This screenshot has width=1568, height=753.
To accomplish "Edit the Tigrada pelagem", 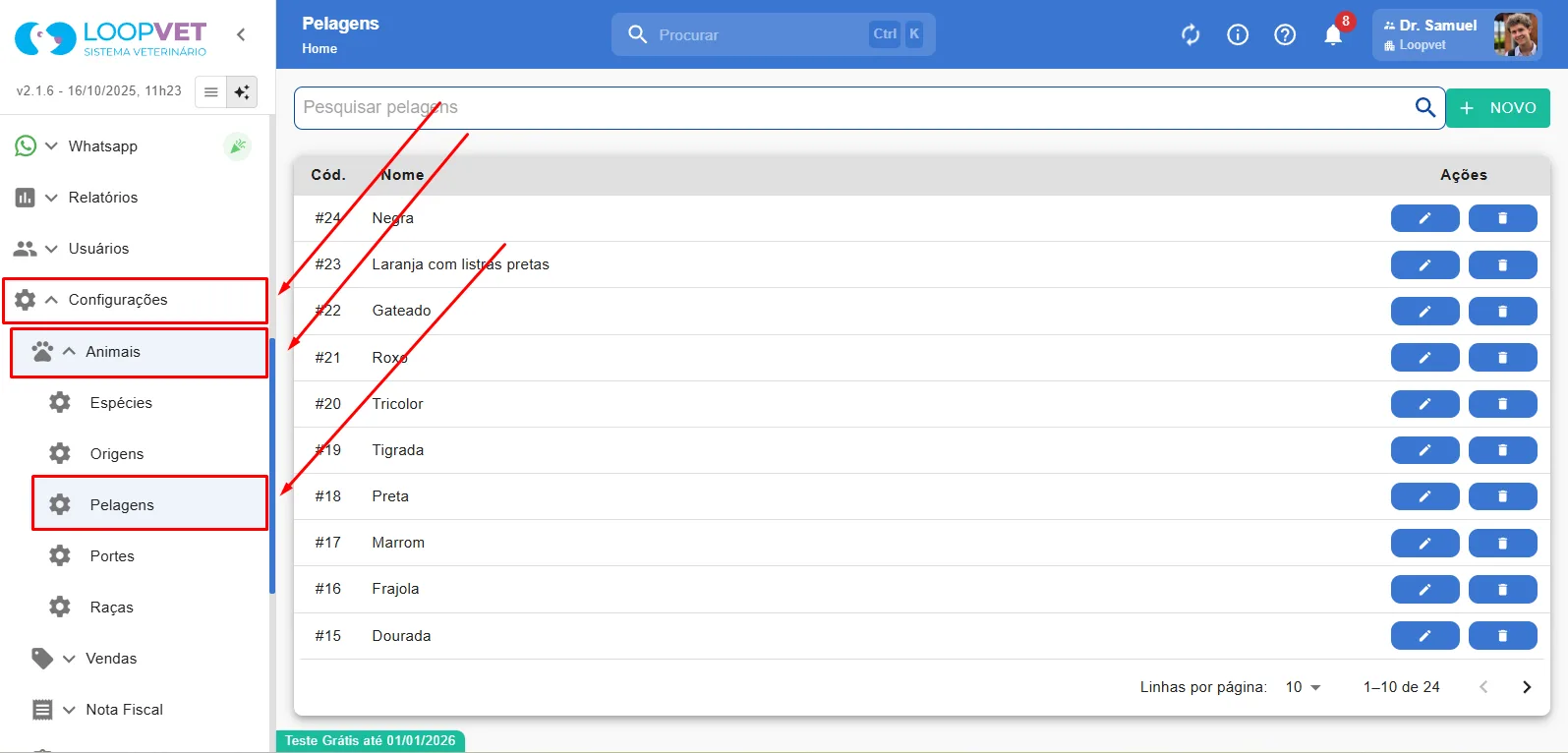I will click(1424, 450).
